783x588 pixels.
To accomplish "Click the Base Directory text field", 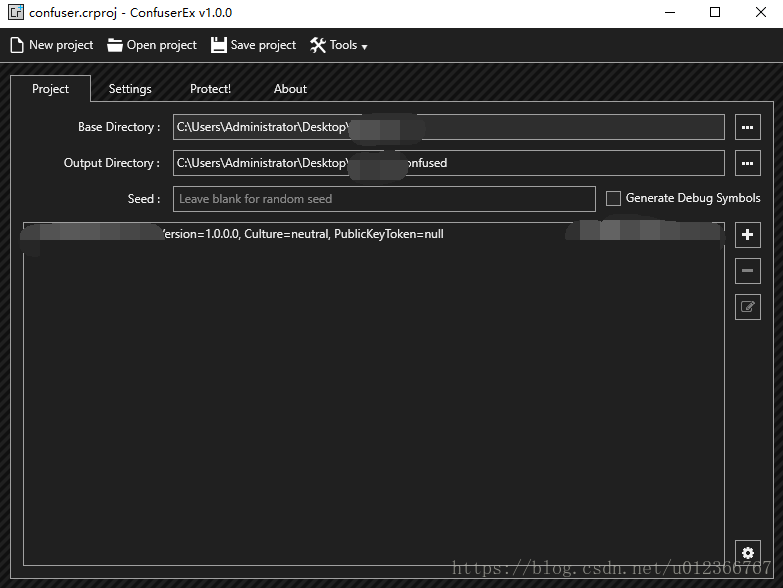I will tap(448, 127).
